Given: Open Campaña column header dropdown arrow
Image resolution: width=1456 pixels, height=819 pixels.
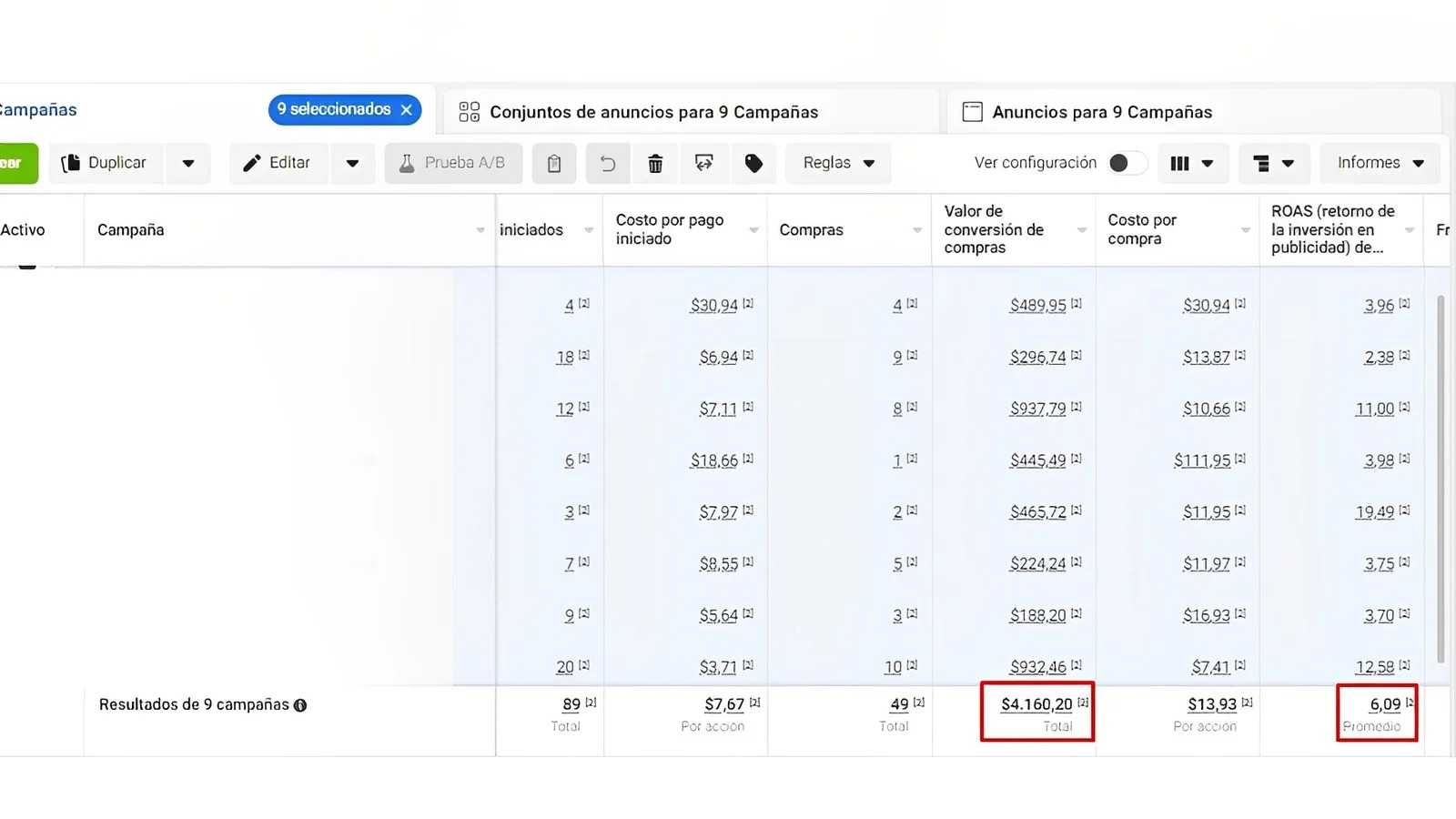Looking at the screenshot, I should 480,230.
